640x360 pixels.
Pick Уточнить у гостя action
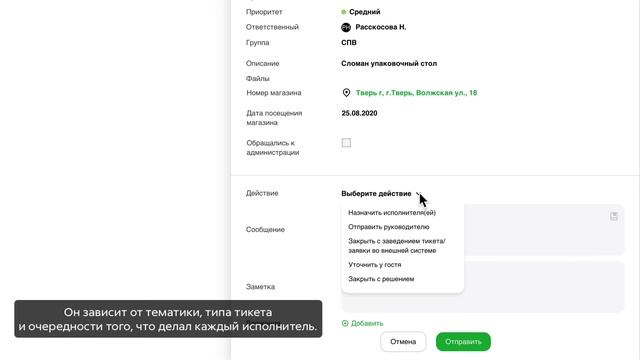coord(375,265)
